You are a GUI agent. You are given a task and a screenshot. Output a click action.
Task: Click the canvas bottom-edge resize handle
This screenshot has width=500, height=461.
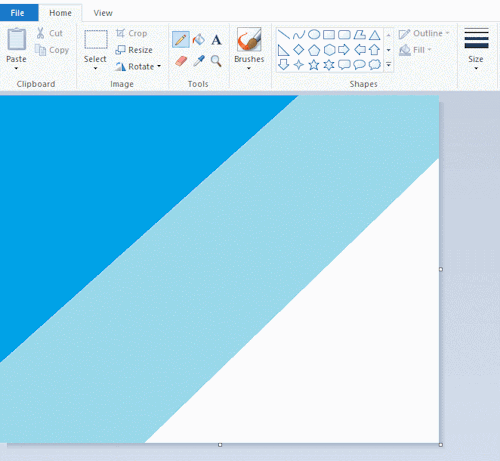coord(220,445)
